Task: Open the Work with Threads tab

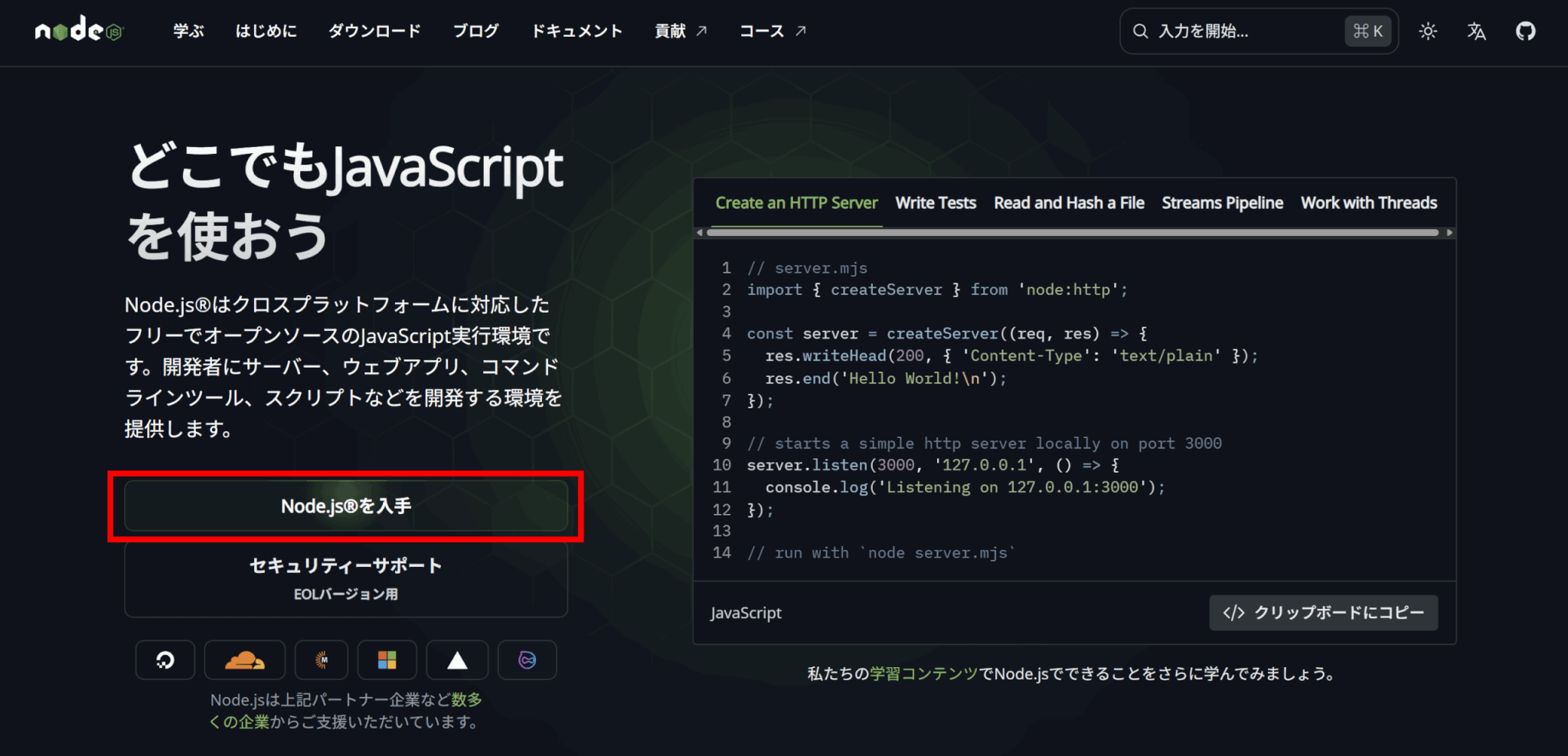Action: tap(1368, 203)
